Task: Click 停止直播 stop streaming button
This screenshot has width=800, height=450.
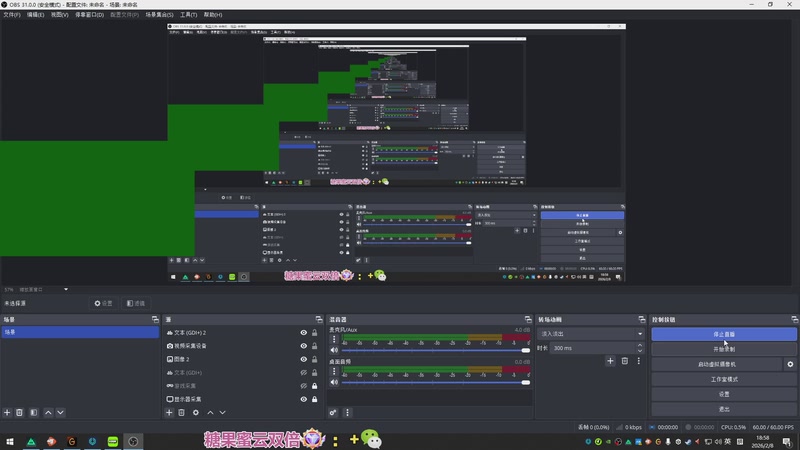Action: [723, 334]
